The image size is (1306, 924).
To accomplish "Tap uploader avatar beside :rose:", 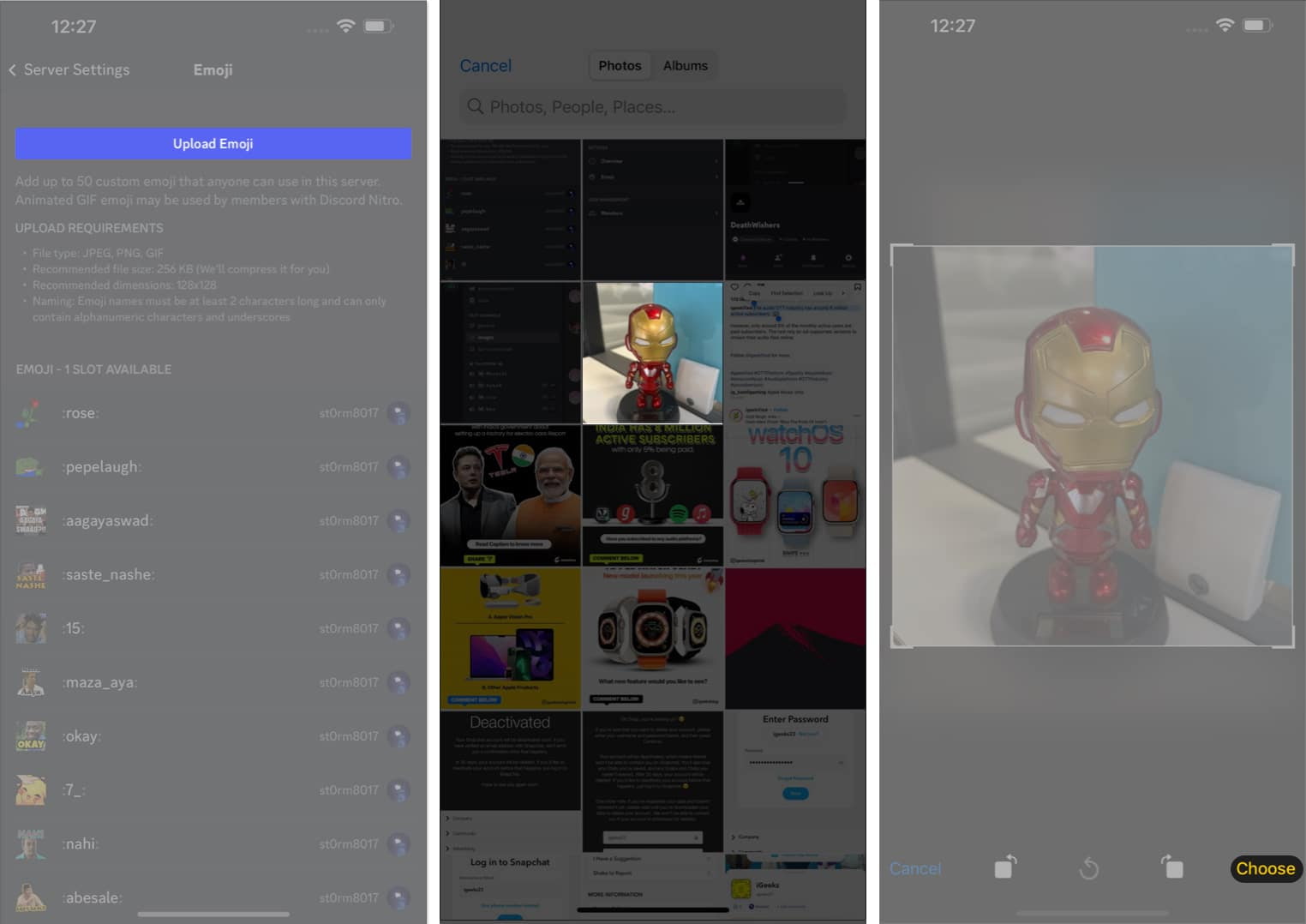I will click(398, 413).
